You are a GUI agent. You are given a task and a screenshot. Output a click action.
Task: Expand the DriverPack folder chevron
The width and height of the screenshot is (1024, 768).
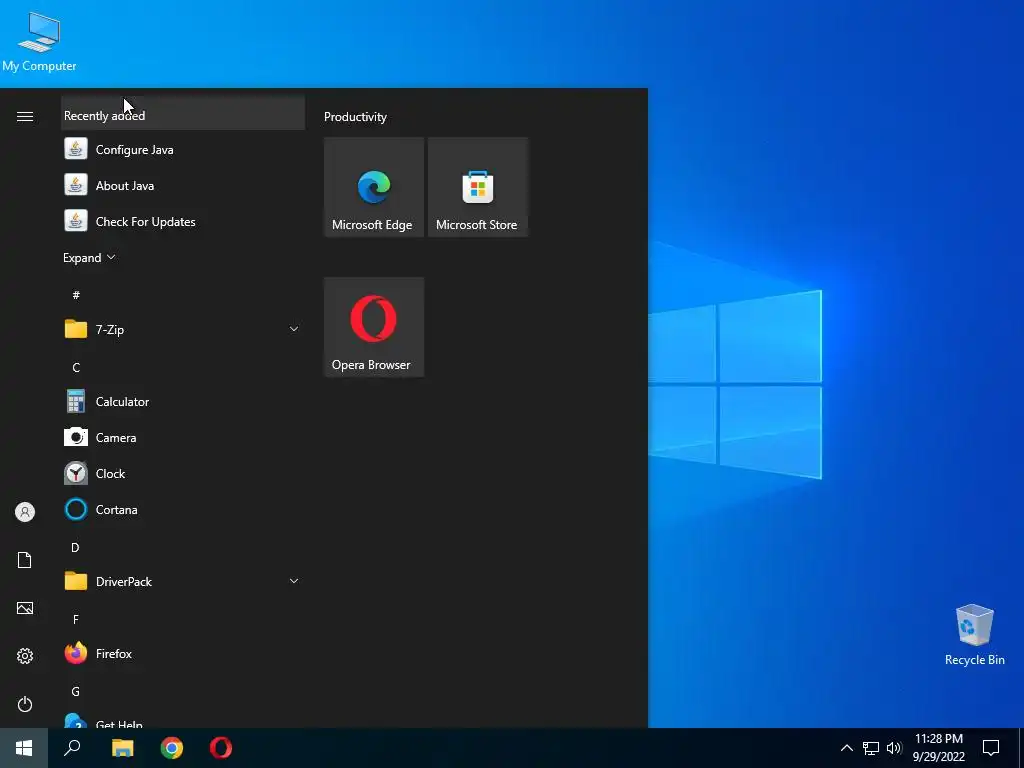[x=294, y=581]
